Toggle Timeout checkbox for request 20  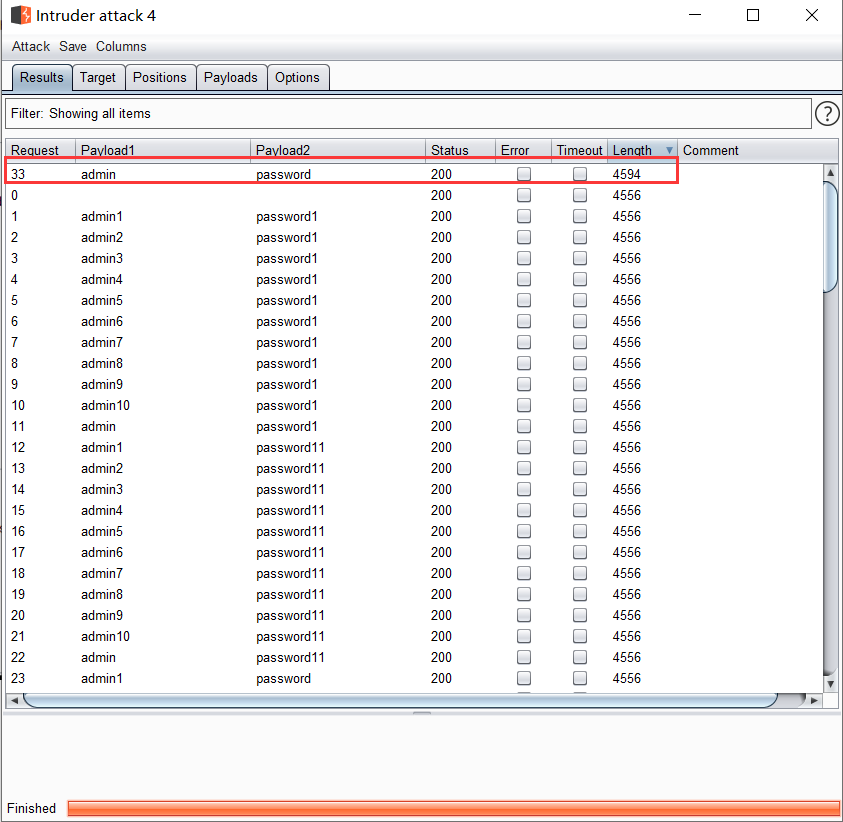580,615
